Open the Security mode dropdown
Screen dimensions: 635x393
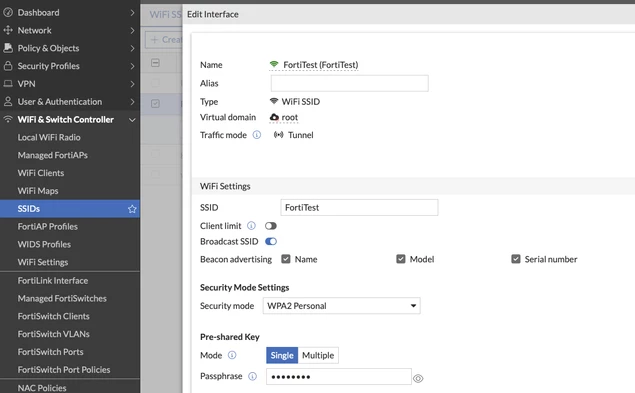pyautogui.click(x=341, y=305)
